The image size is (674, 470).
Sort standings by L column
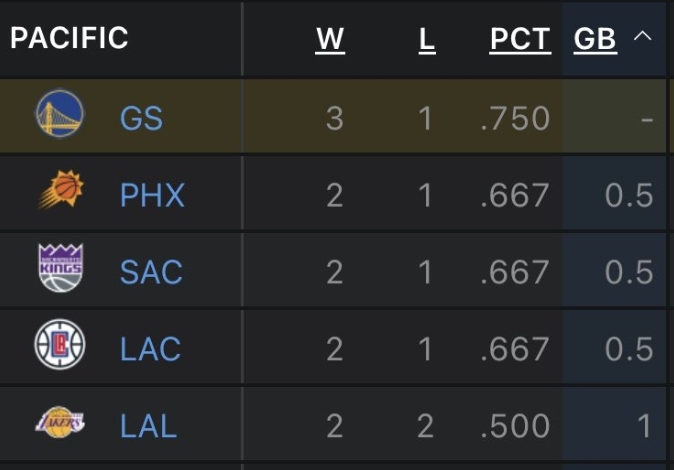pos(427,40)
